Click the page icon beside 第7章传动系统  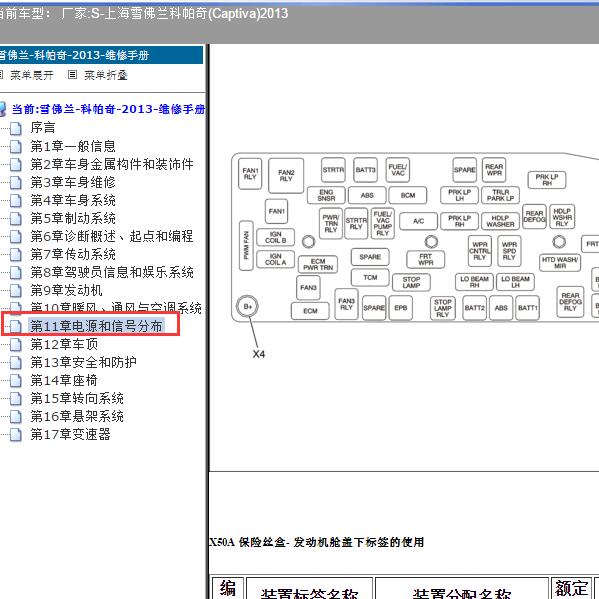(x=16, y=254)
